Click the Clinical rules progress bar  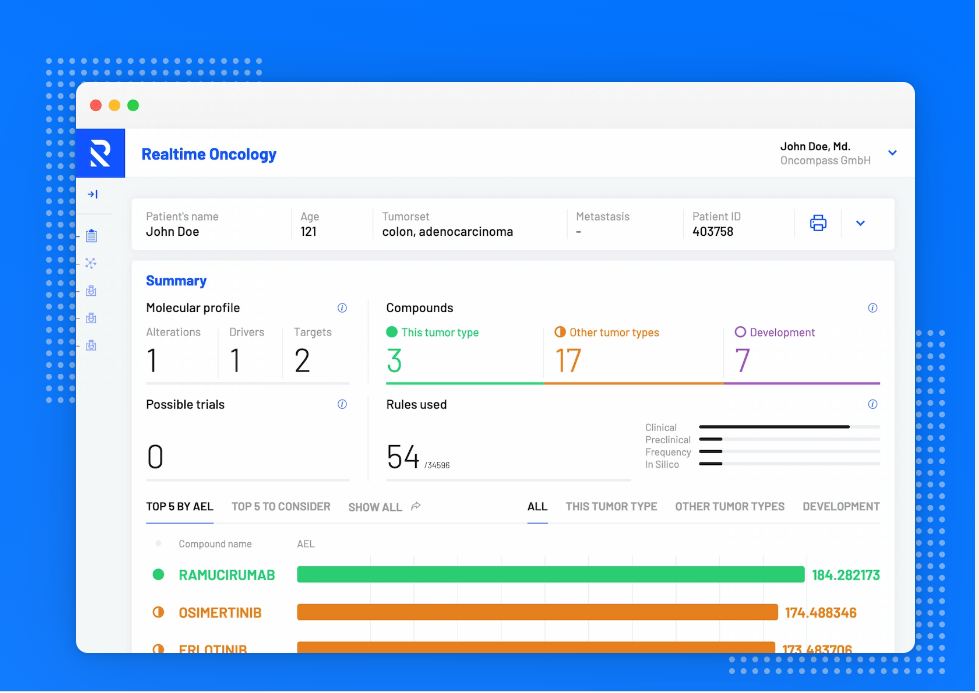789,427
